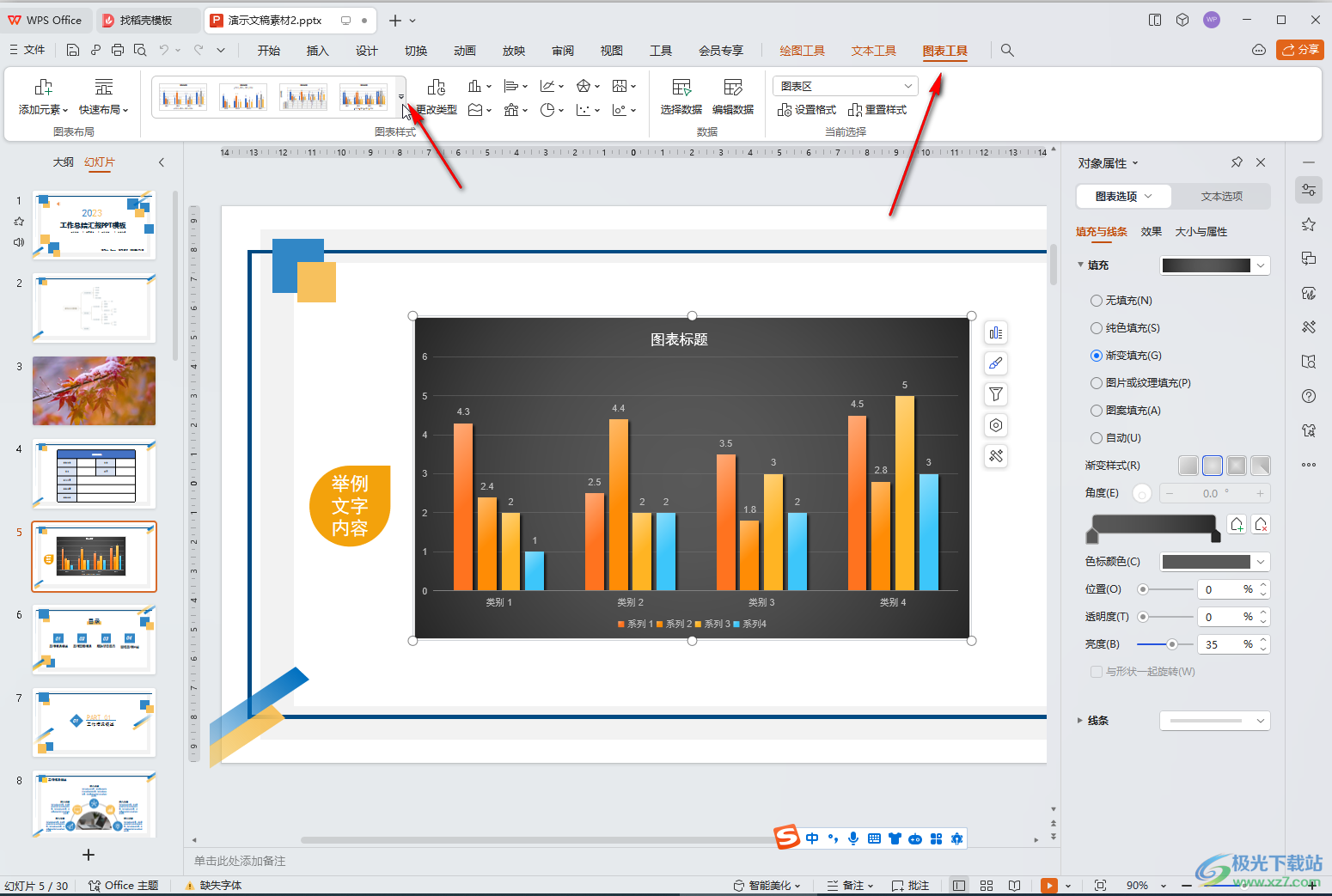Viewport: 1332px width, 896px height.
Task: Click the help question mark sidebar icon
Action: pos(1309,396)
